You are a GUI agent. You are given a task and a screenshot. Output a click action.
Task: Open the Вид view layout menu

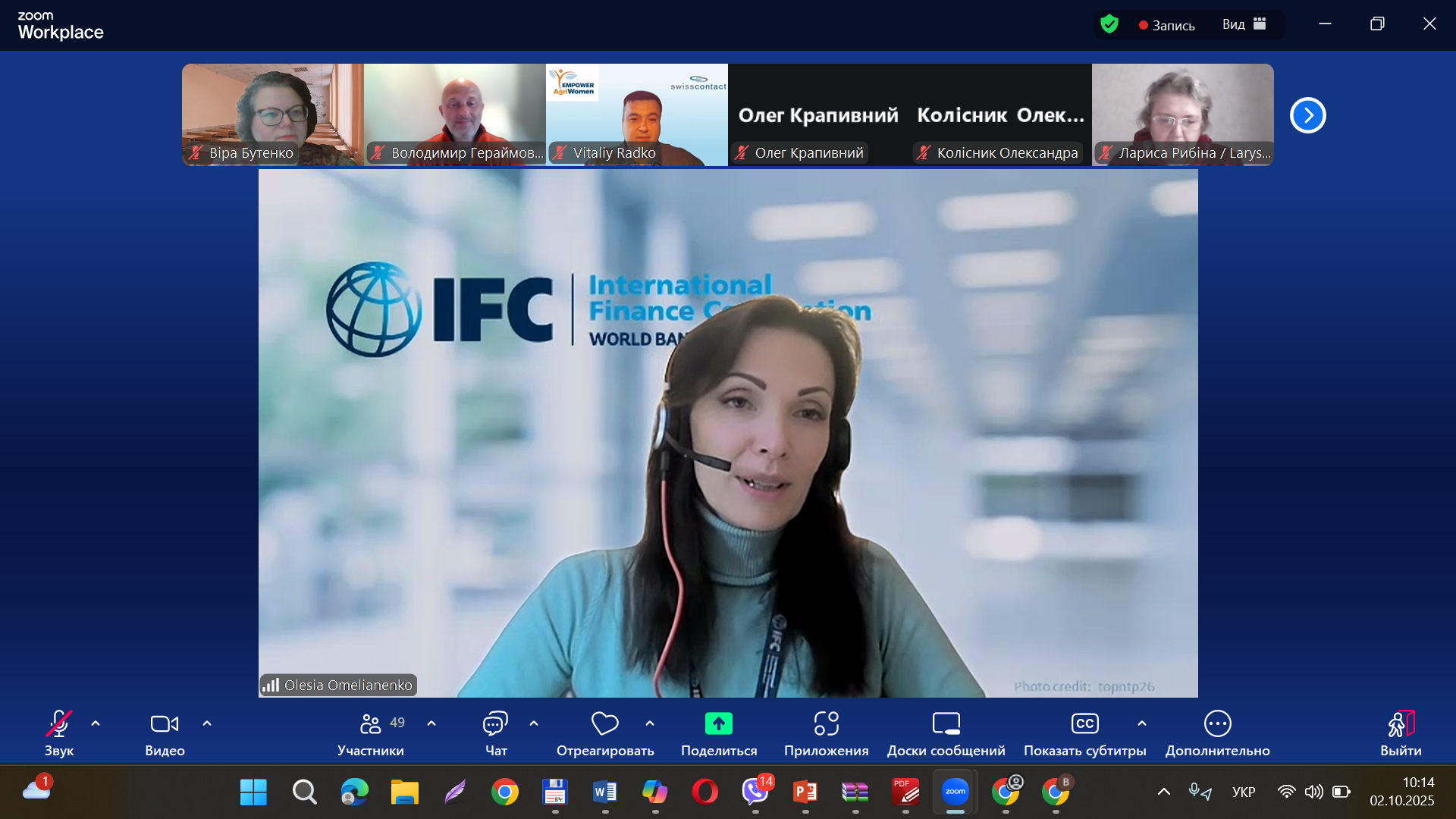pyautogui.click(x=1244, y=24)
